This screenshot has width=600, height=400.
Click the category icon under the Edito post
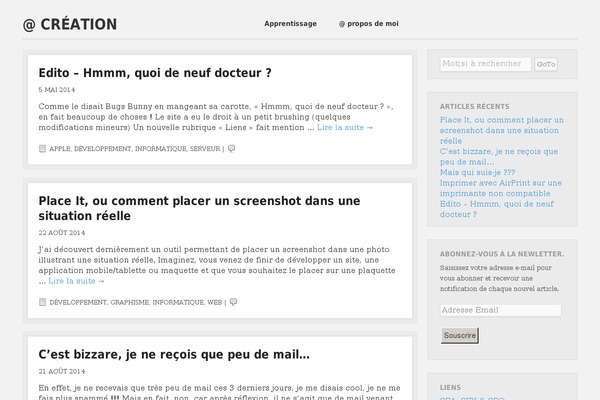click(x=42, y=149)
